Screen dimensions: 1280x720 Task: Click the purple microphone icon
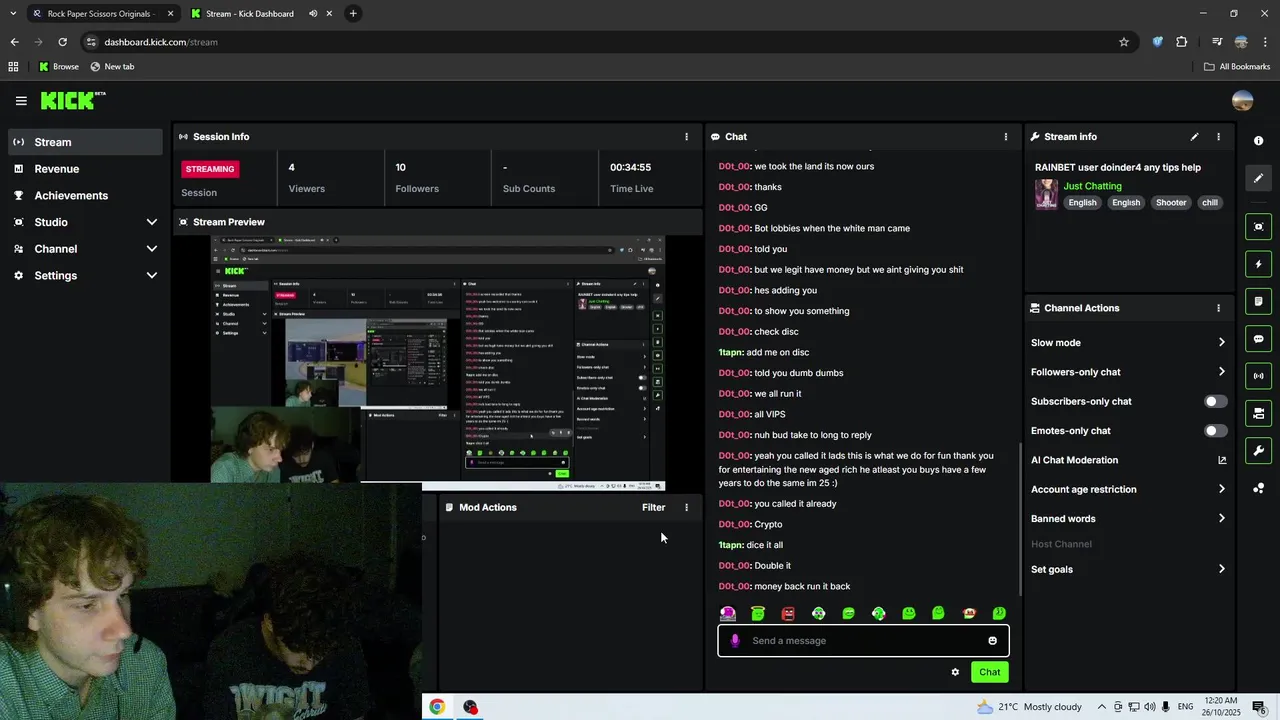[735, 641]
